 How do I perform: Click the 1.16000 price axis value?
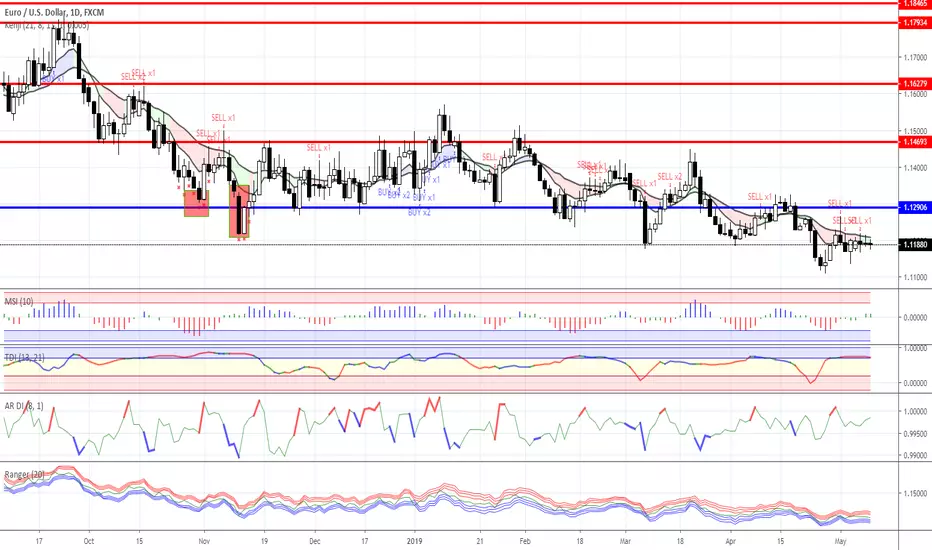point(915,94)
